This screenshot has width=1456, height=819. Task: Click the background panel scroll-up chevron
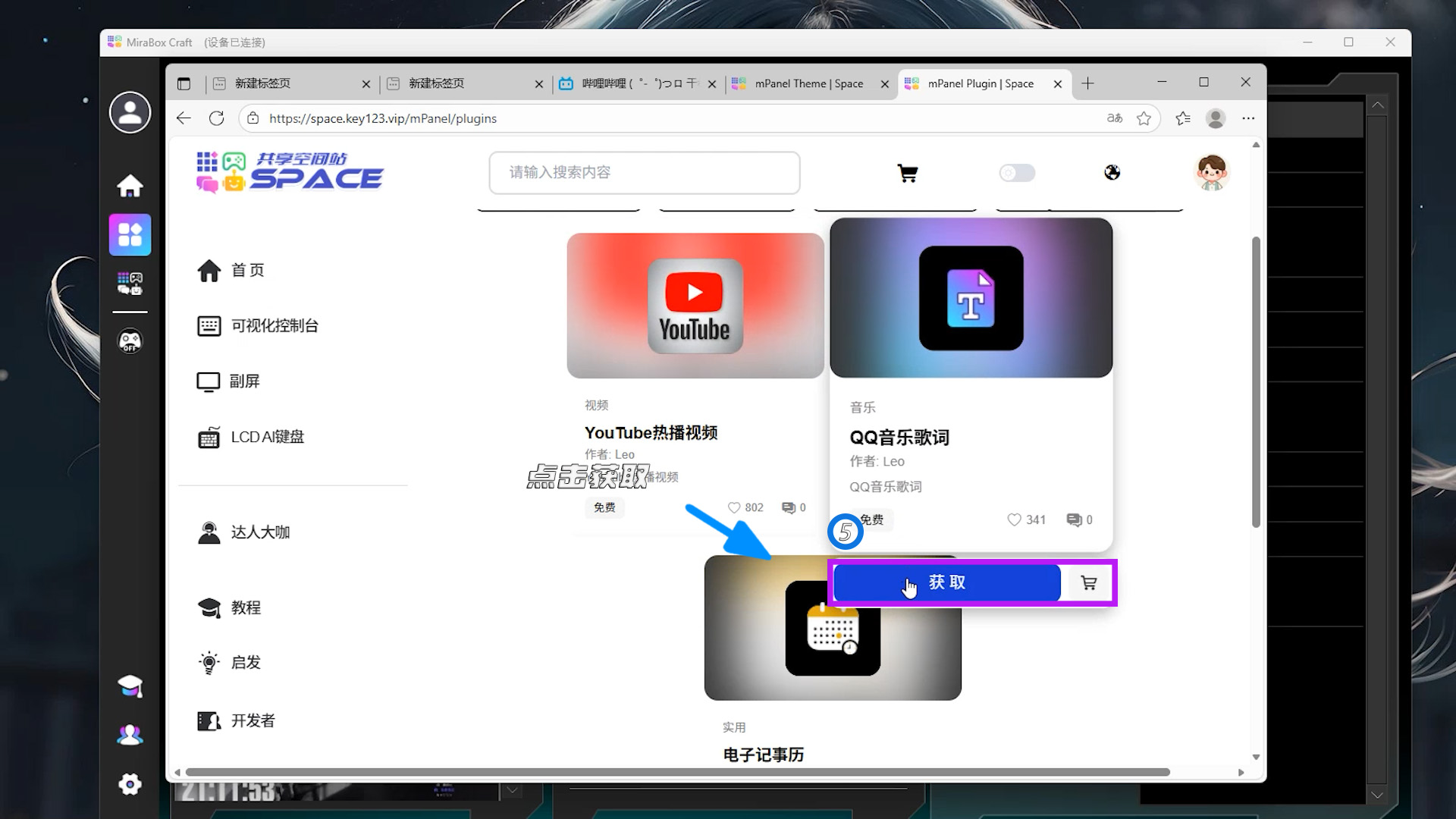(x=1378, y=105)
